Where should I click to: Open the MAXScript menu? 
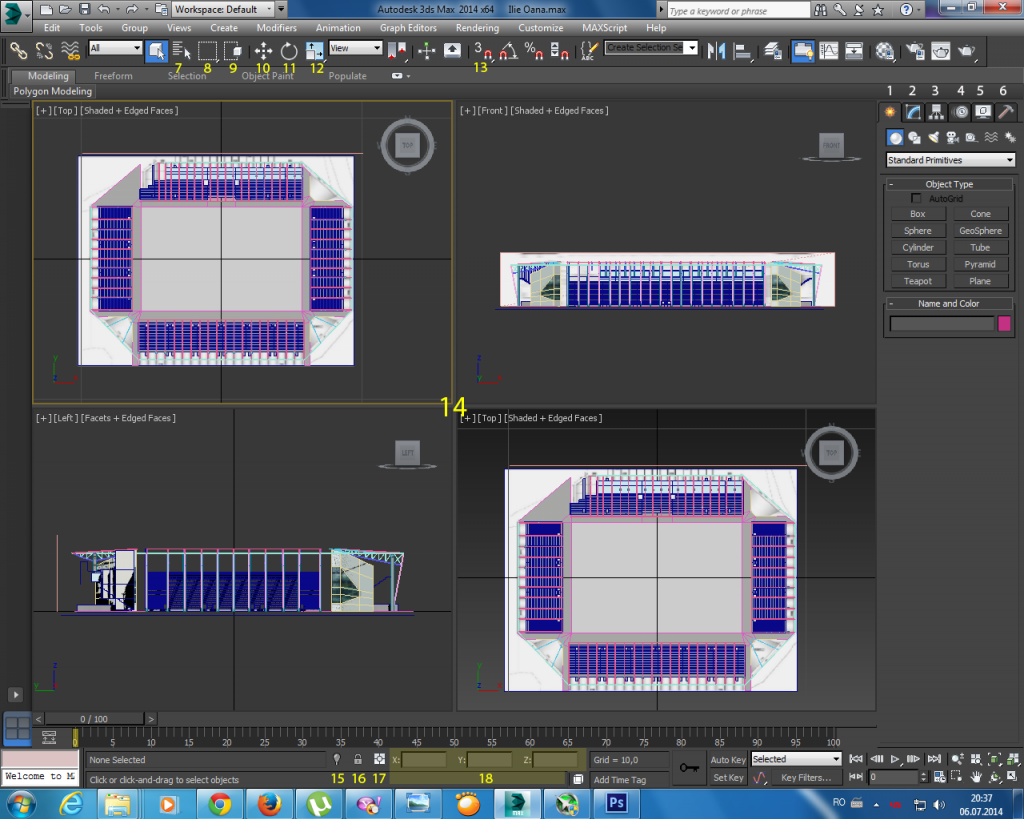(x=604, y=28)
